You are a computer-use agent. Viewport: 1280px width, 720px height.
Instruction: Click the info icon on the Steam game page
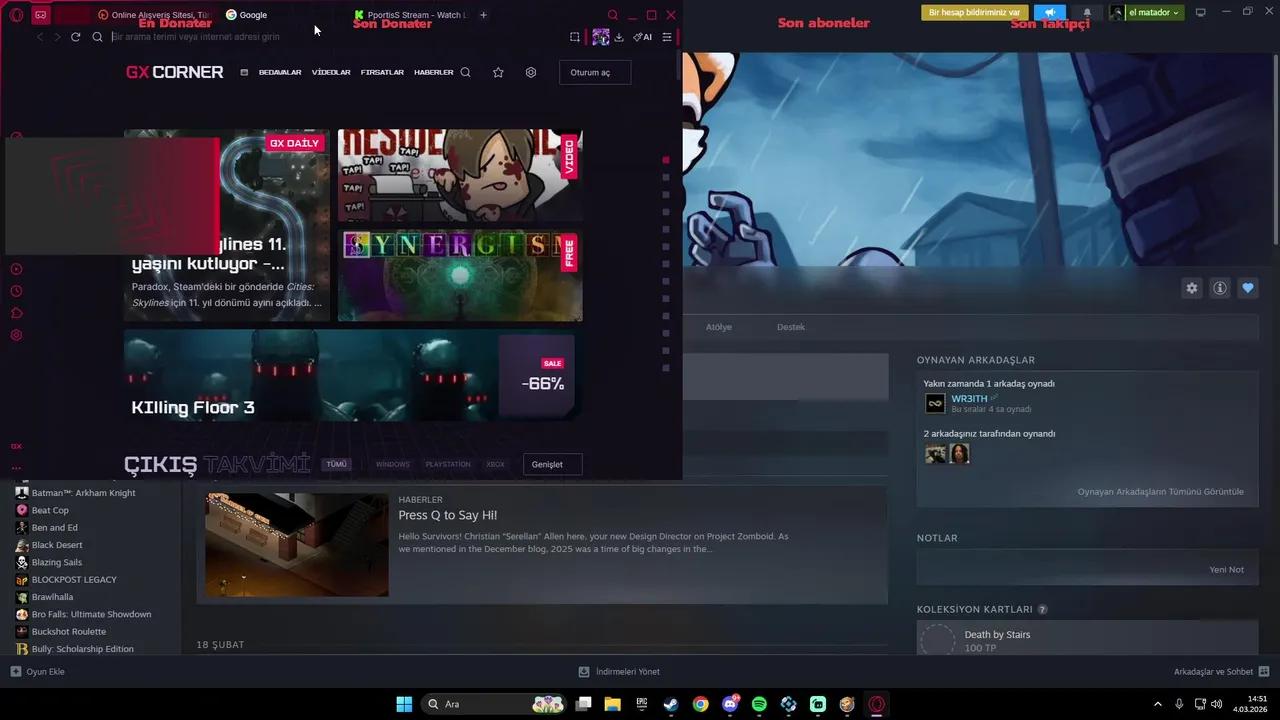pos(1219,288)
